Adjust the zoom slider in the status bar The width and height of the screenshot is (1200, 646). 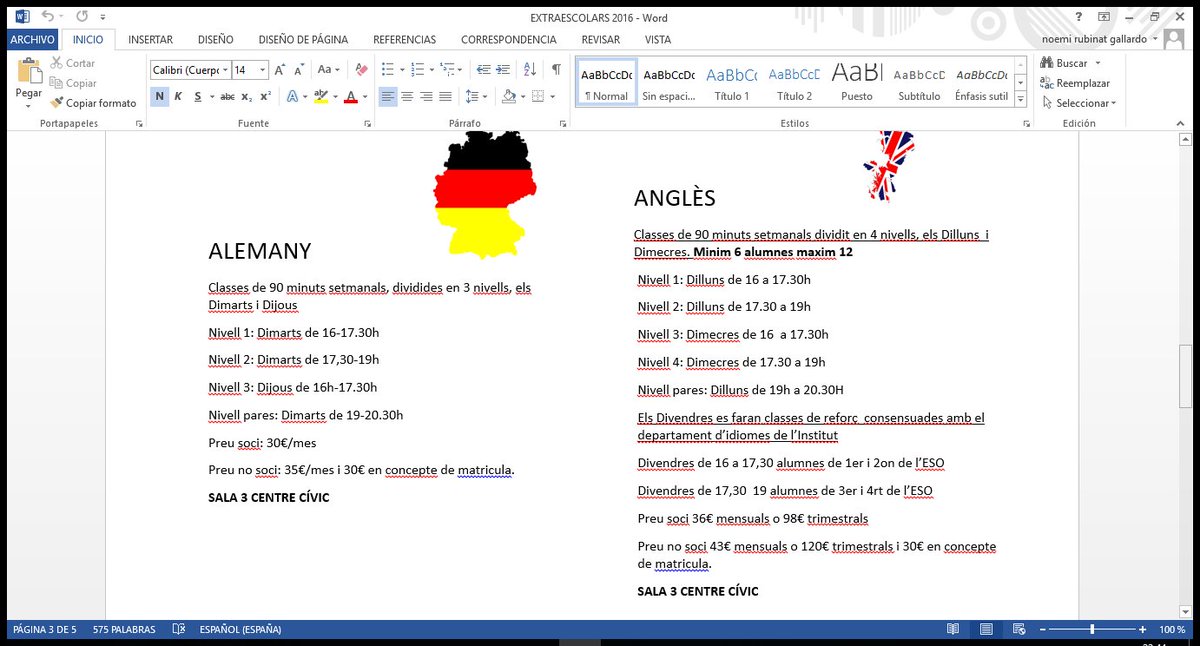tap(1092, 630)
